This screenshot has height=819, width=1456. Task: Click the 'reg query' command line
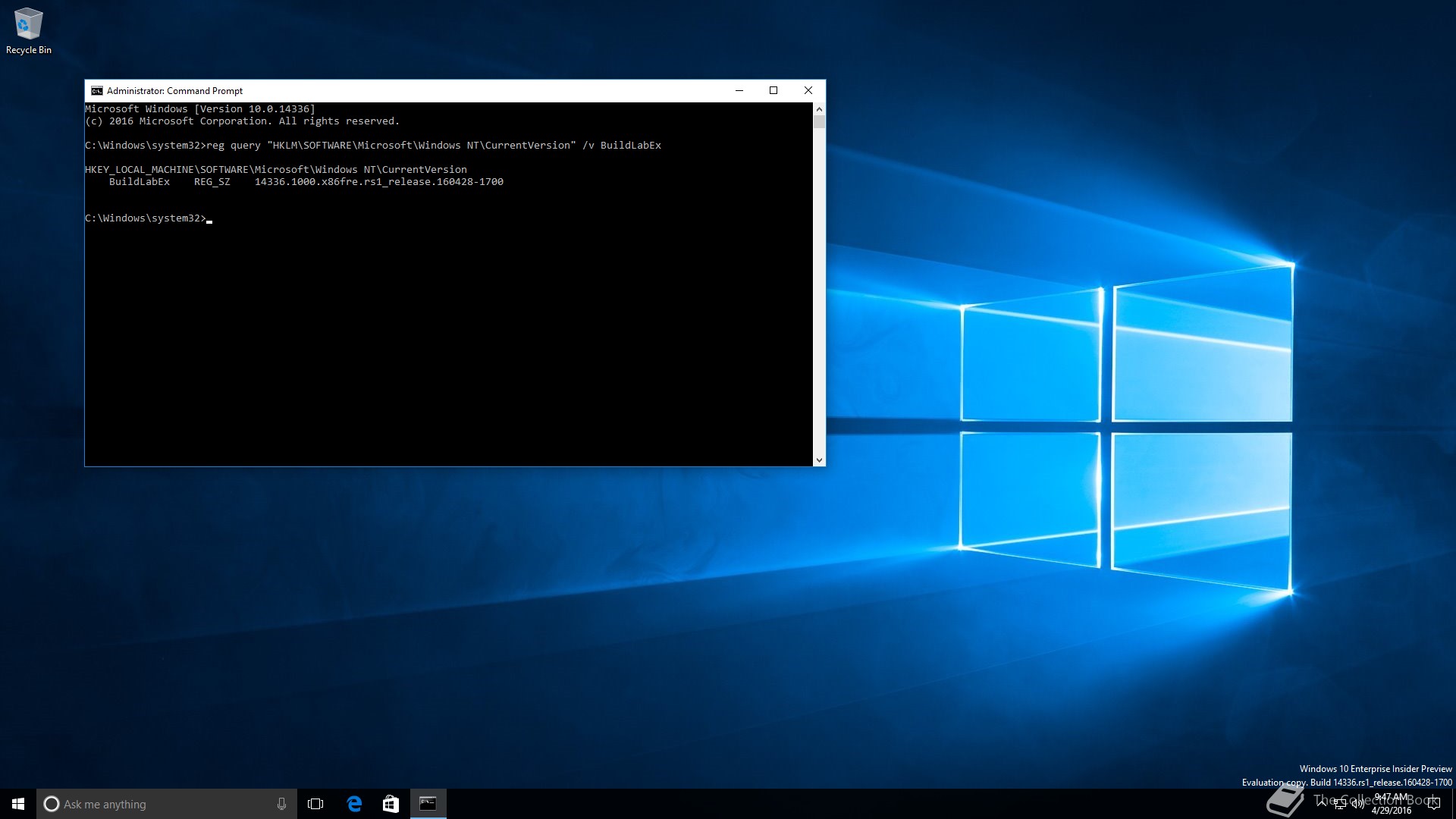point(373,146)
